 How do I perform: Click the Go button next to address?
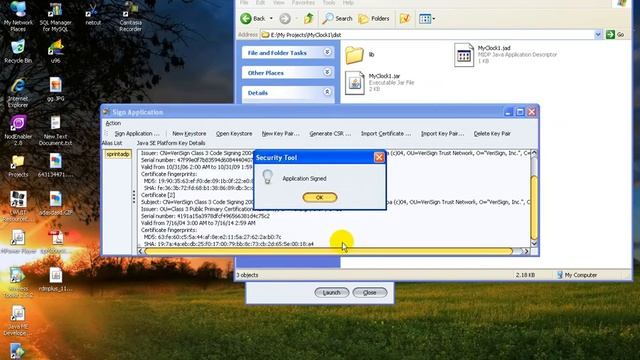coord(616,35)
